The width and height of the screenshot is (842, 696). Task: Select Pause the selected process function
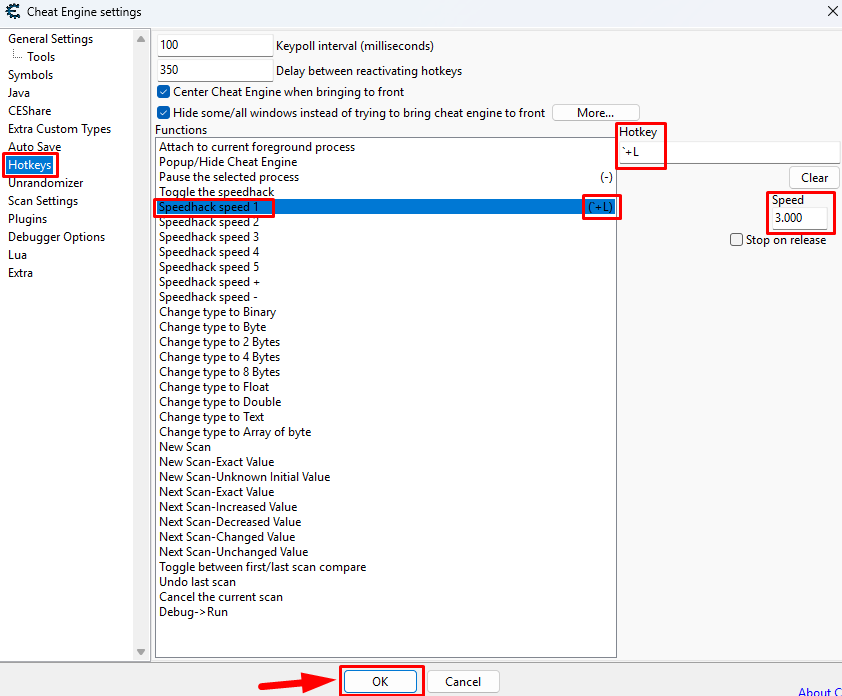(x=386, y=177)
